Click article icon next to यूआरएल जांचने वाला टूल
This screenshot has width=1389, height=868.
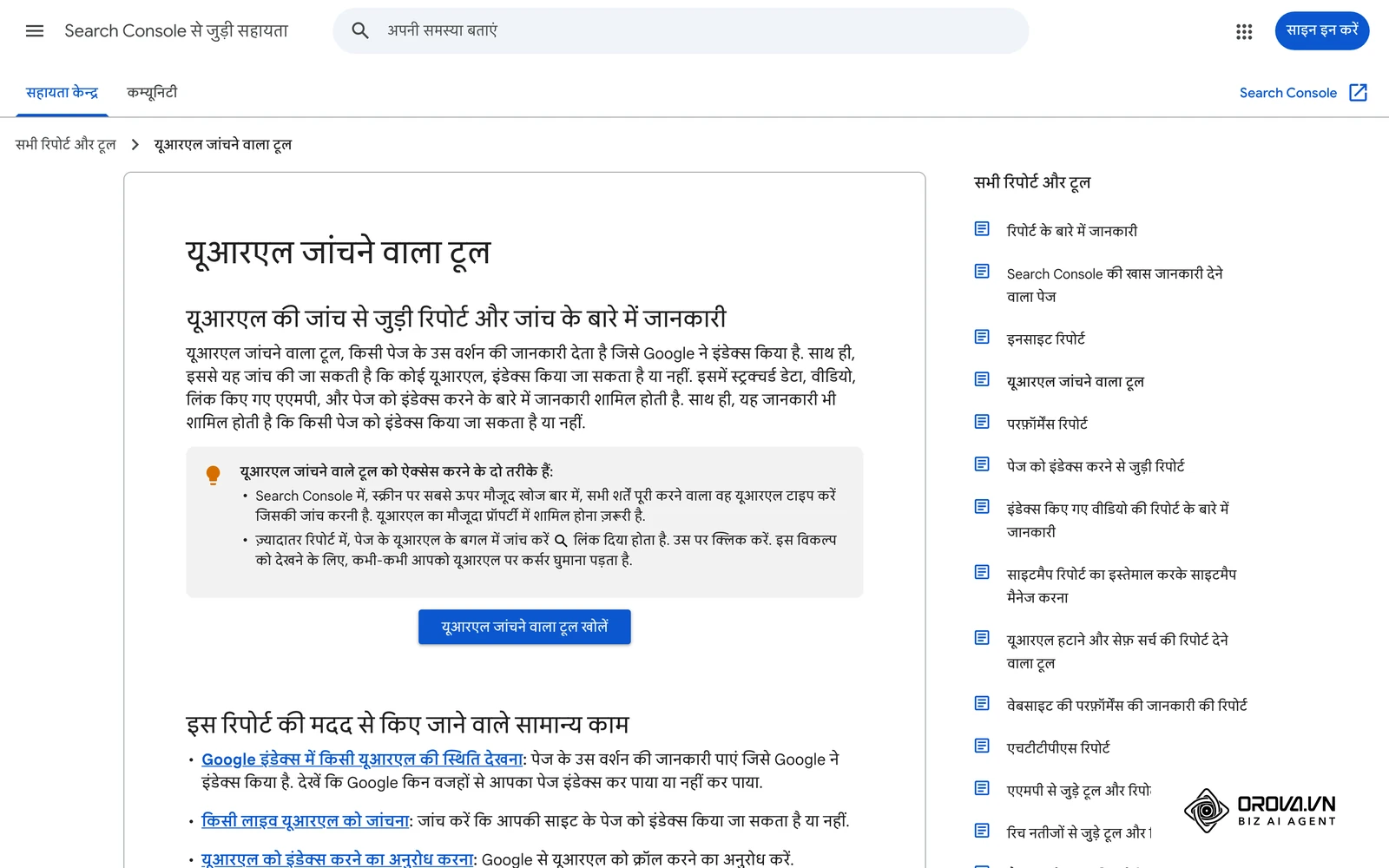[x=982, y=379]
